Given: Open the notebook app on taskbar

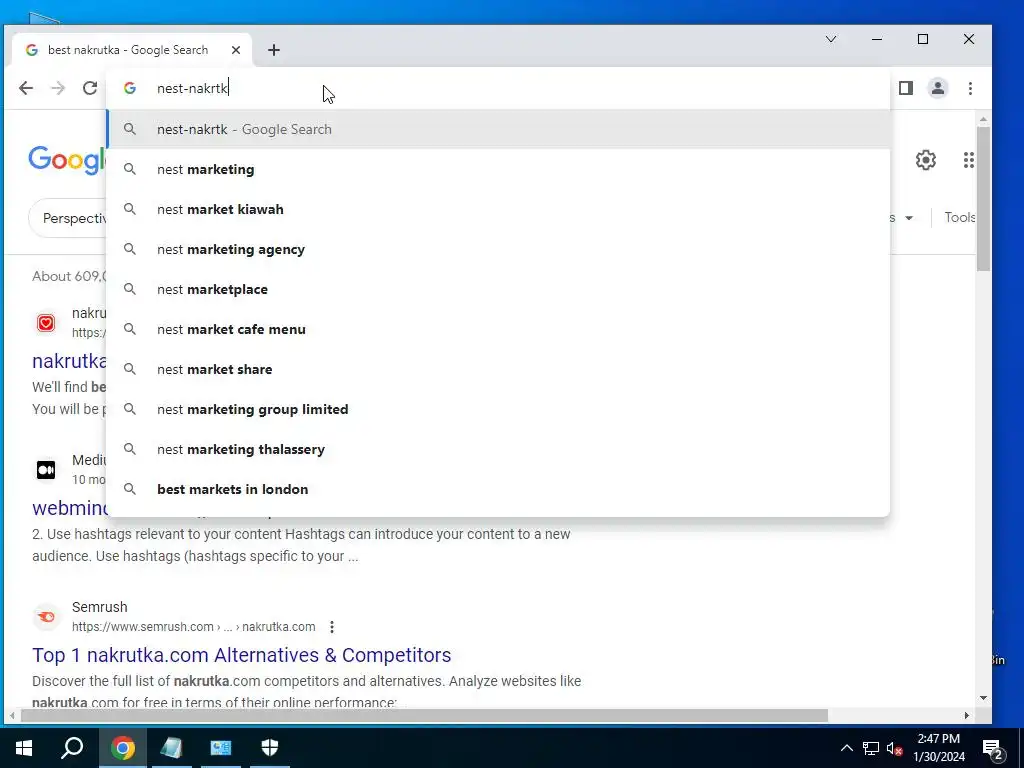Looking at the screenshot, I should click(171, 748).
